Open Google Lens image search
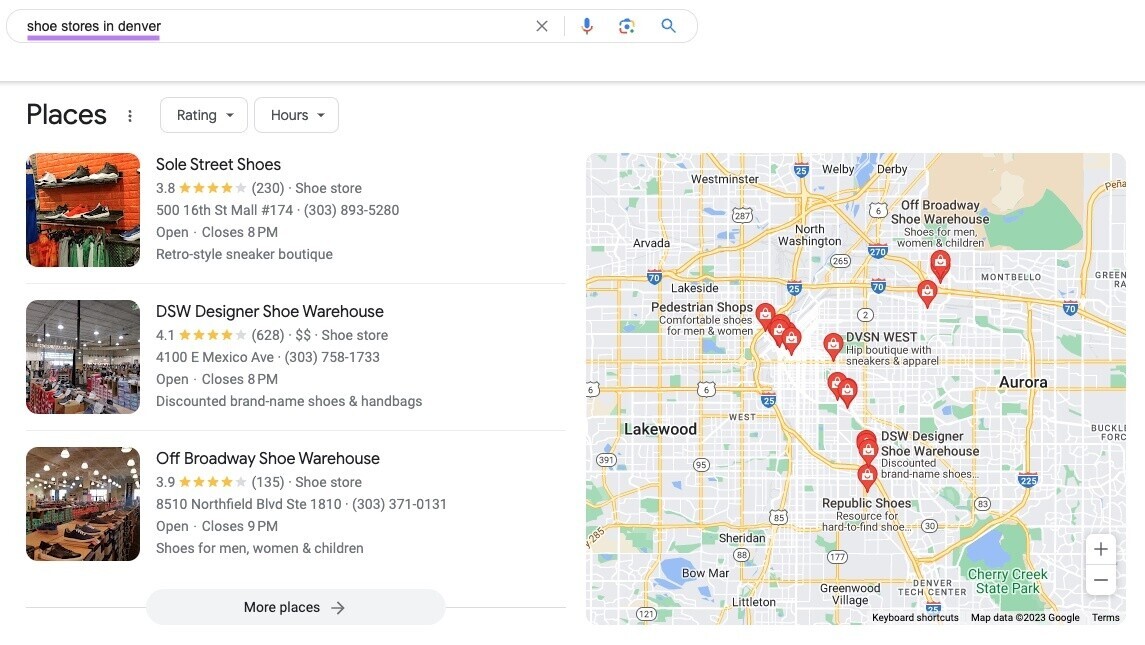The image size is (1145, 645). [x=627, y=26]
